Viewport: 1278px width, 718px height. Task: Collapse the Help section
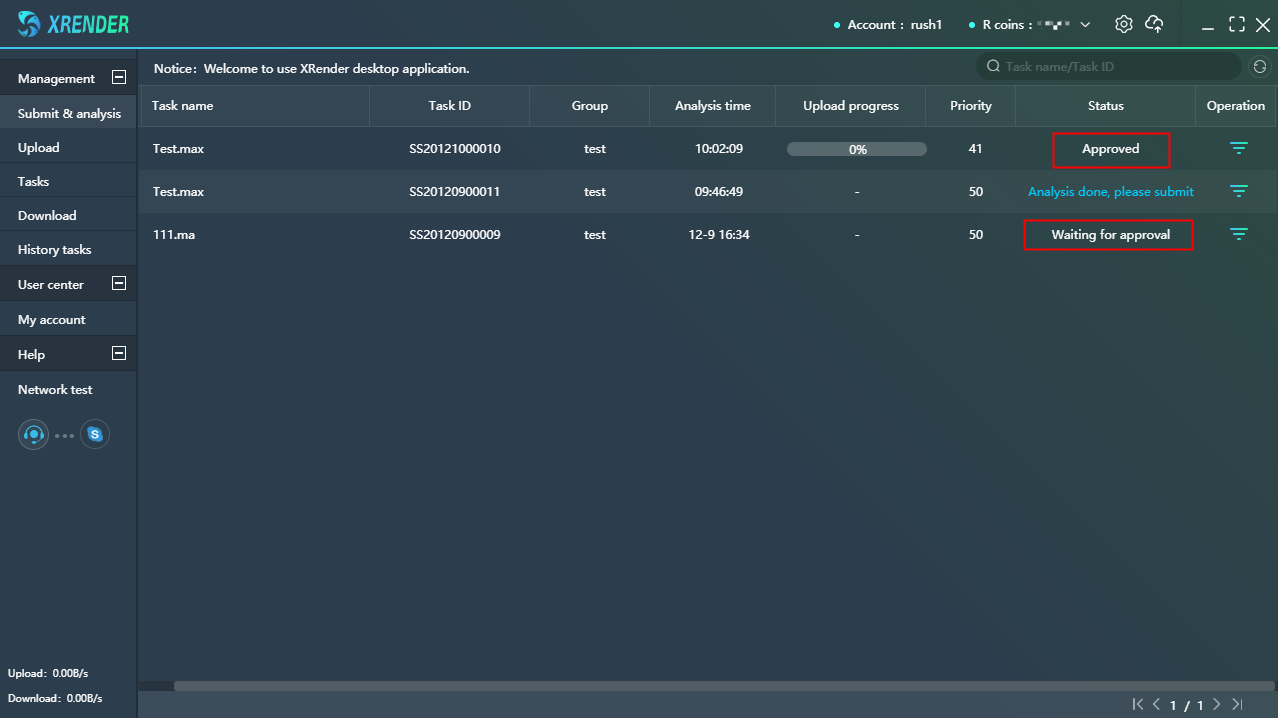pos(119,353)
